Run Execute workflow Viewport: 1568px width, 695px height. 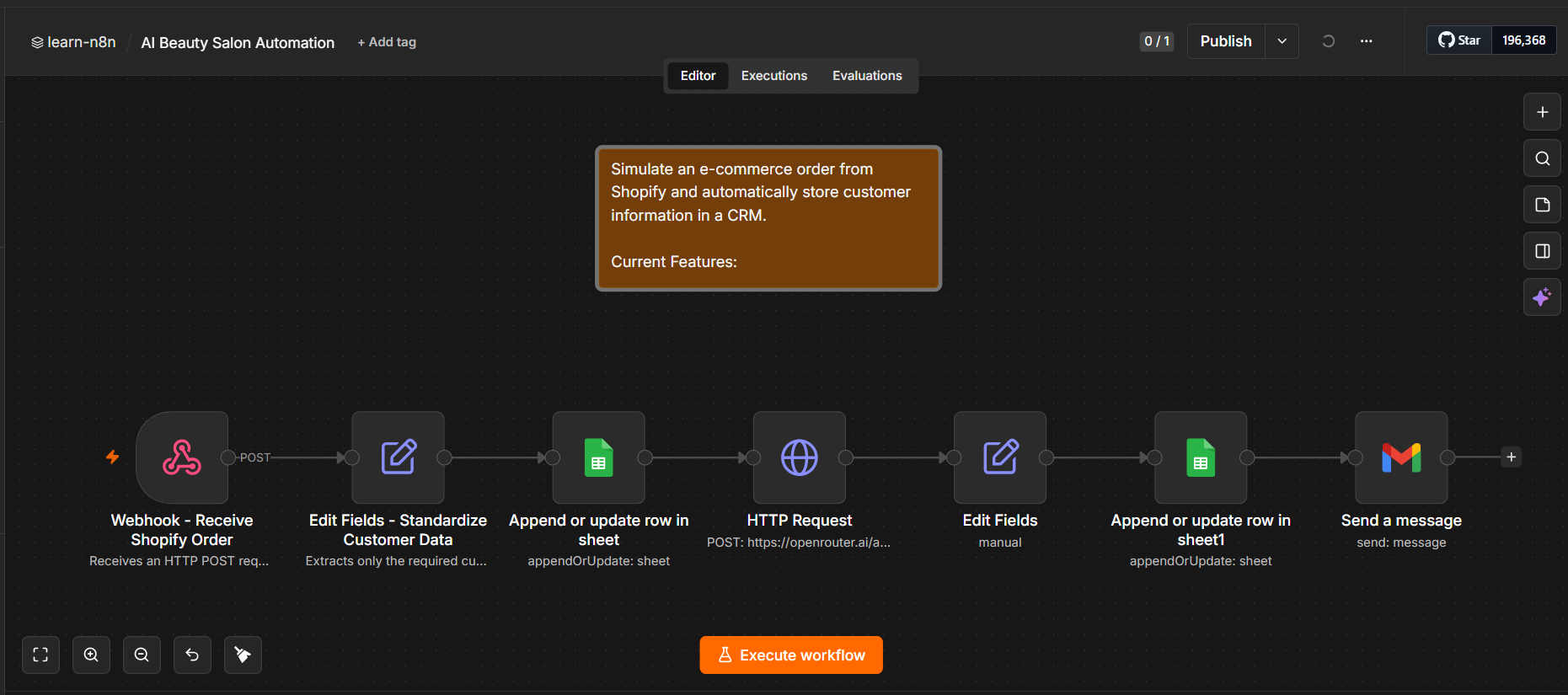791,655
